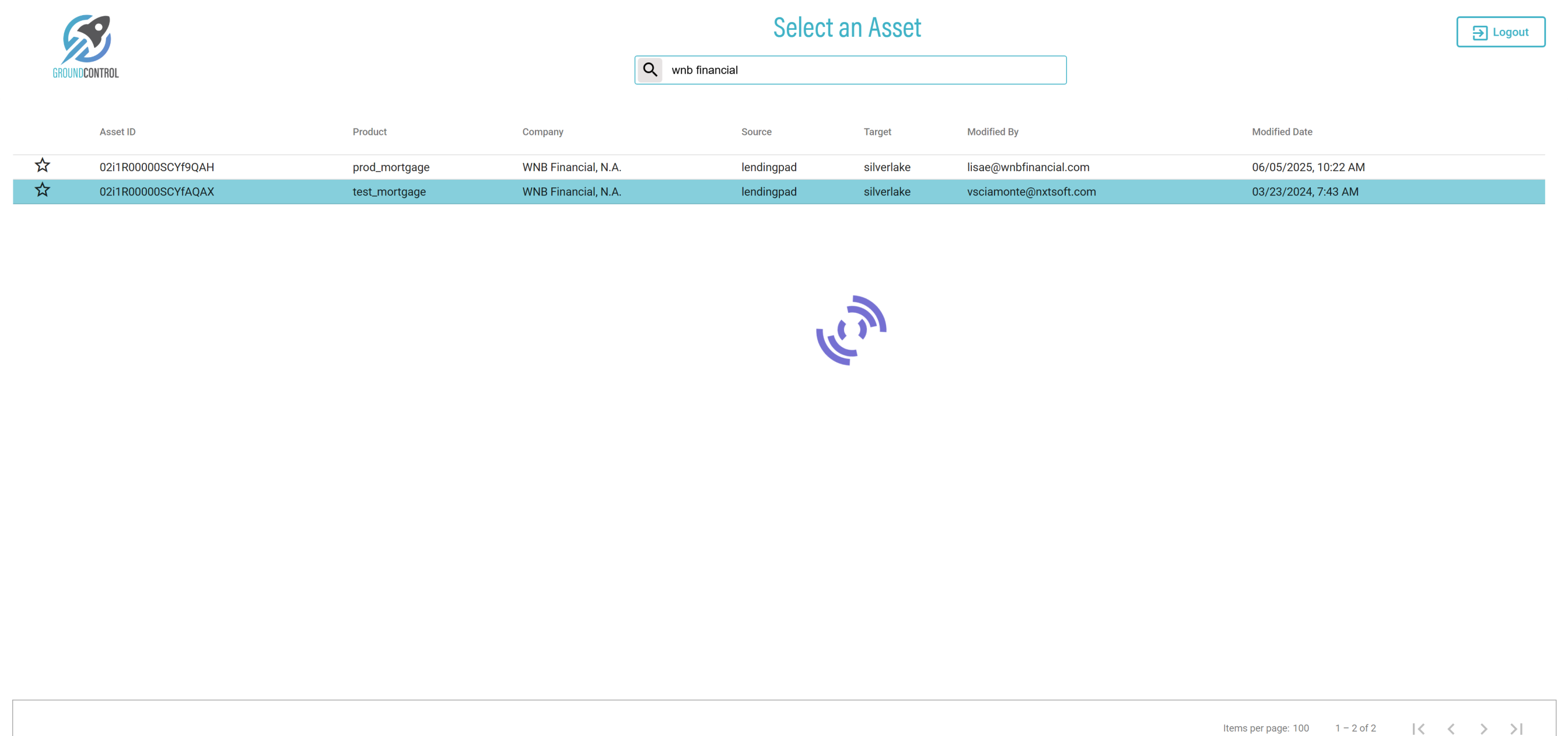Favorite the prod_mortgage asset with star
The height and width of the screenshot is (736, 1568).
coord(42,165)
